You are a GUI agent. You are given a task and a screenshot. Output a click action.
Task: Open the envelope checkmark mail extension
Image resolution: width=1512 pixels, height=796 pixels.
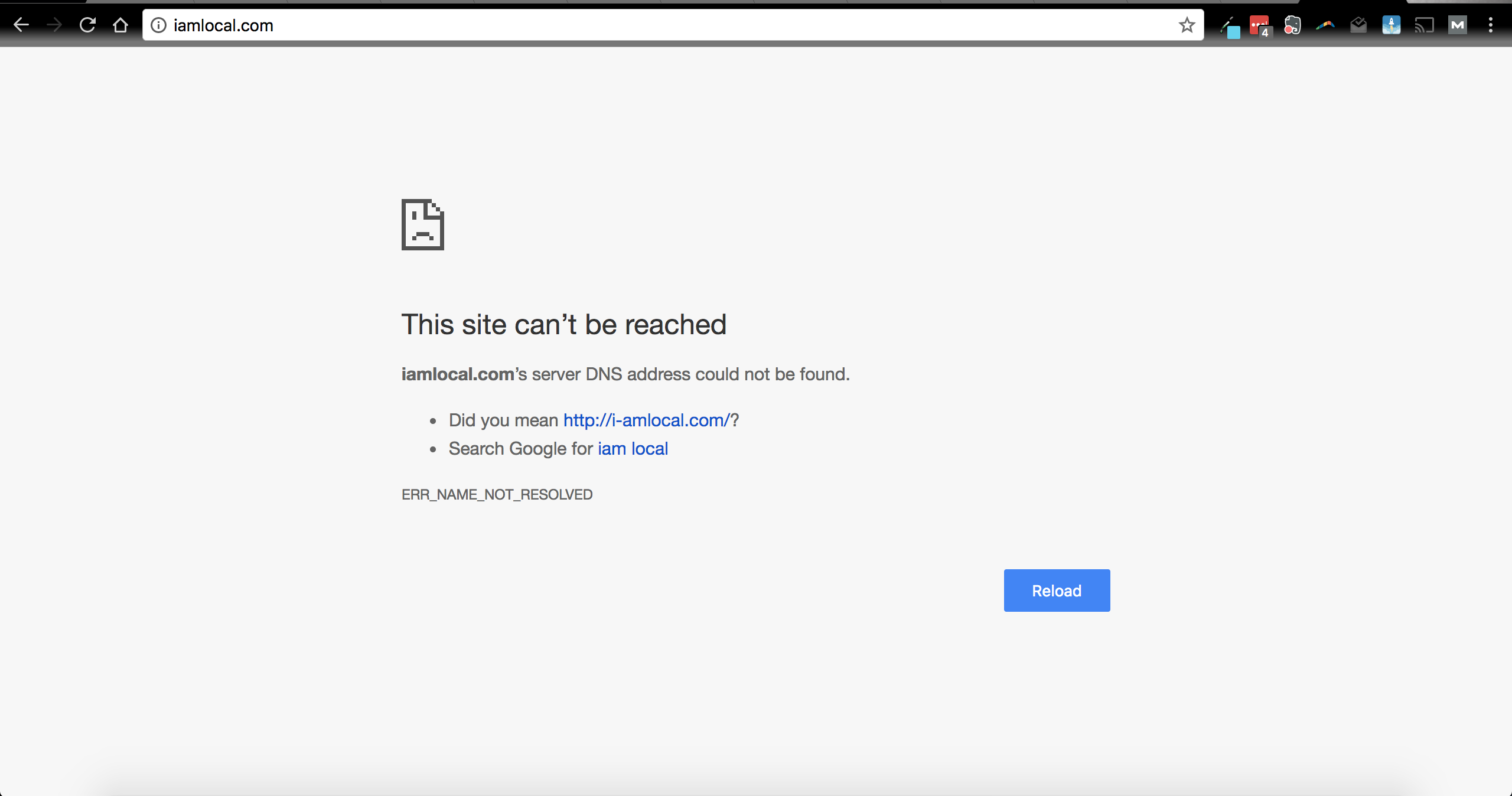[1358, 25]
